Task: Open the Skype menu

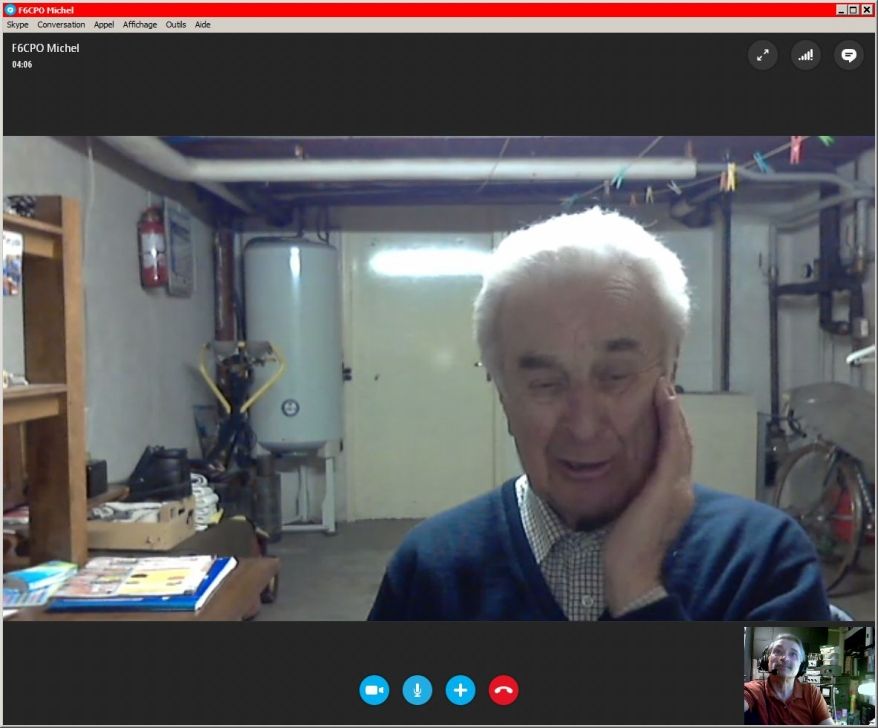Action: (x=17, y=25)
